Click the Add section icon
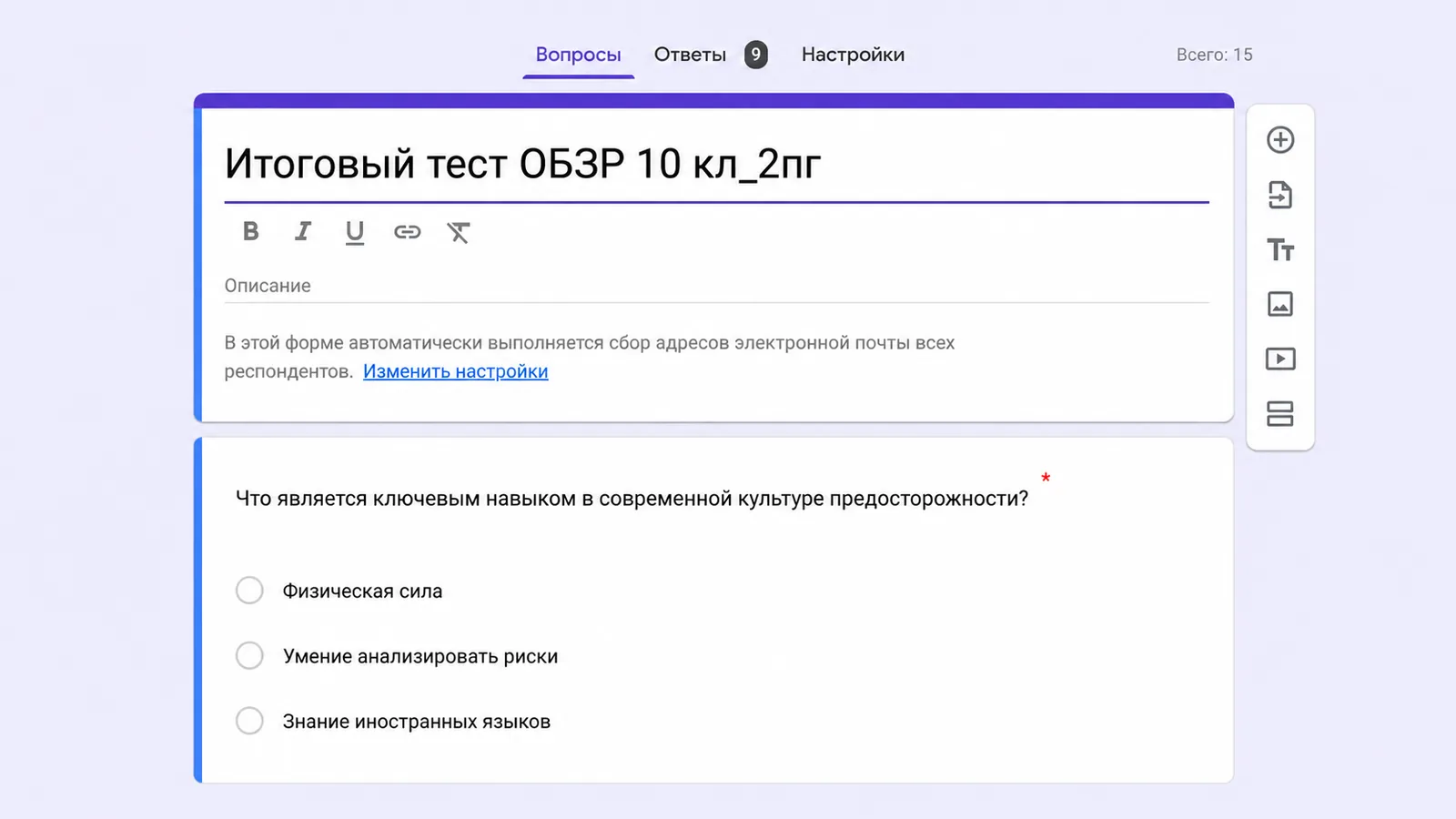The height and width of the screenshot is (819, 1456). pyautogui.click(x=1280, y=414)
